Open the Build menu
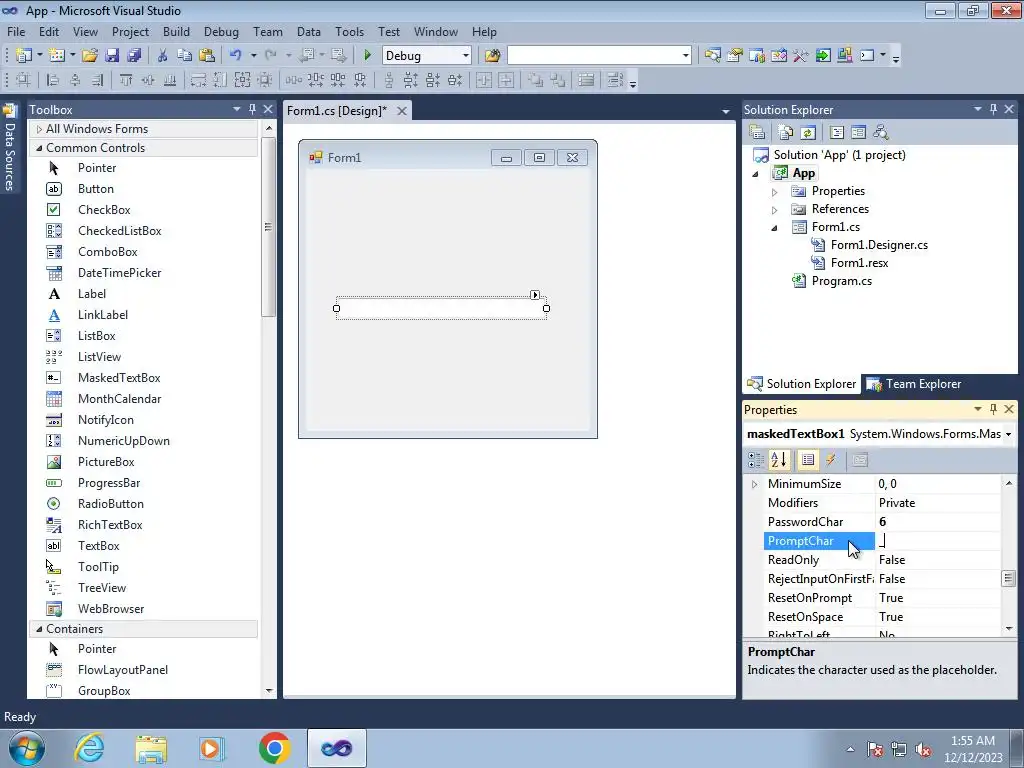 pyautogui.click(x=176, y=31)
